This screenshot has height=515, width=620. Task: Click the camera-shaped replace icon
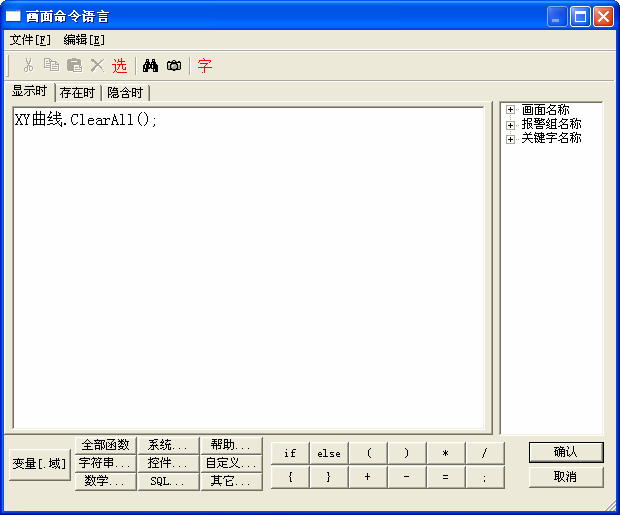[174, 66]
